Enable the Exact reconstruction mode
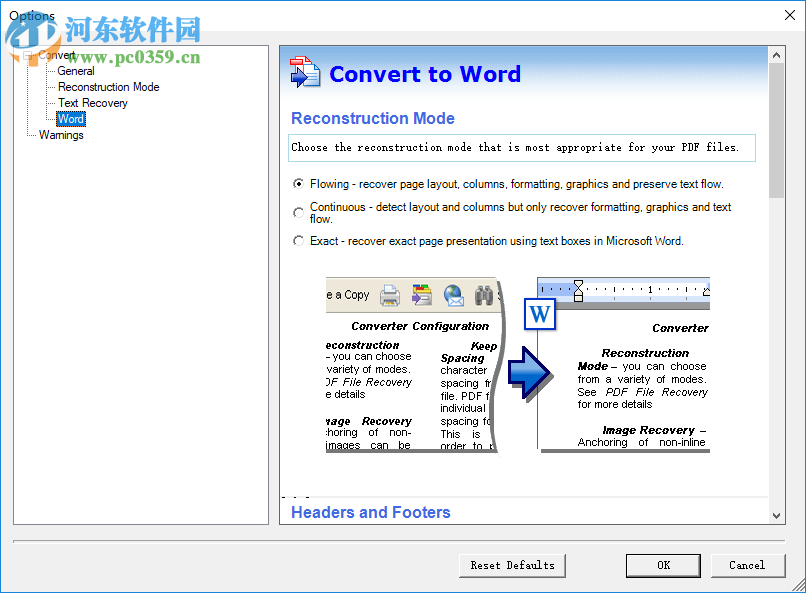Screen dimensions: 806x593 coord(298,241)
